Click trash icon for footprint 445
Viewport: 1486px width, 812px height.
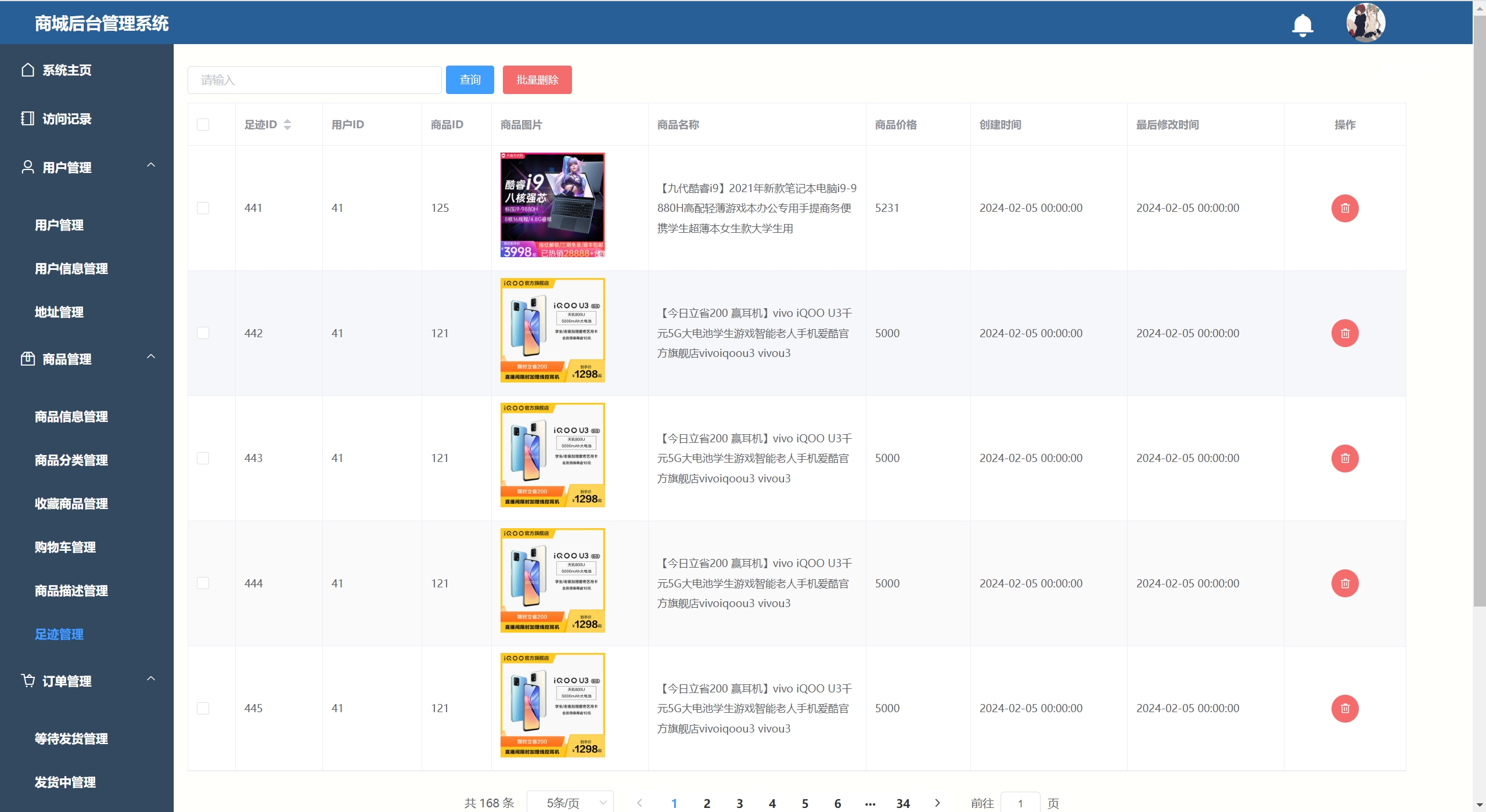click(1344, 709)
